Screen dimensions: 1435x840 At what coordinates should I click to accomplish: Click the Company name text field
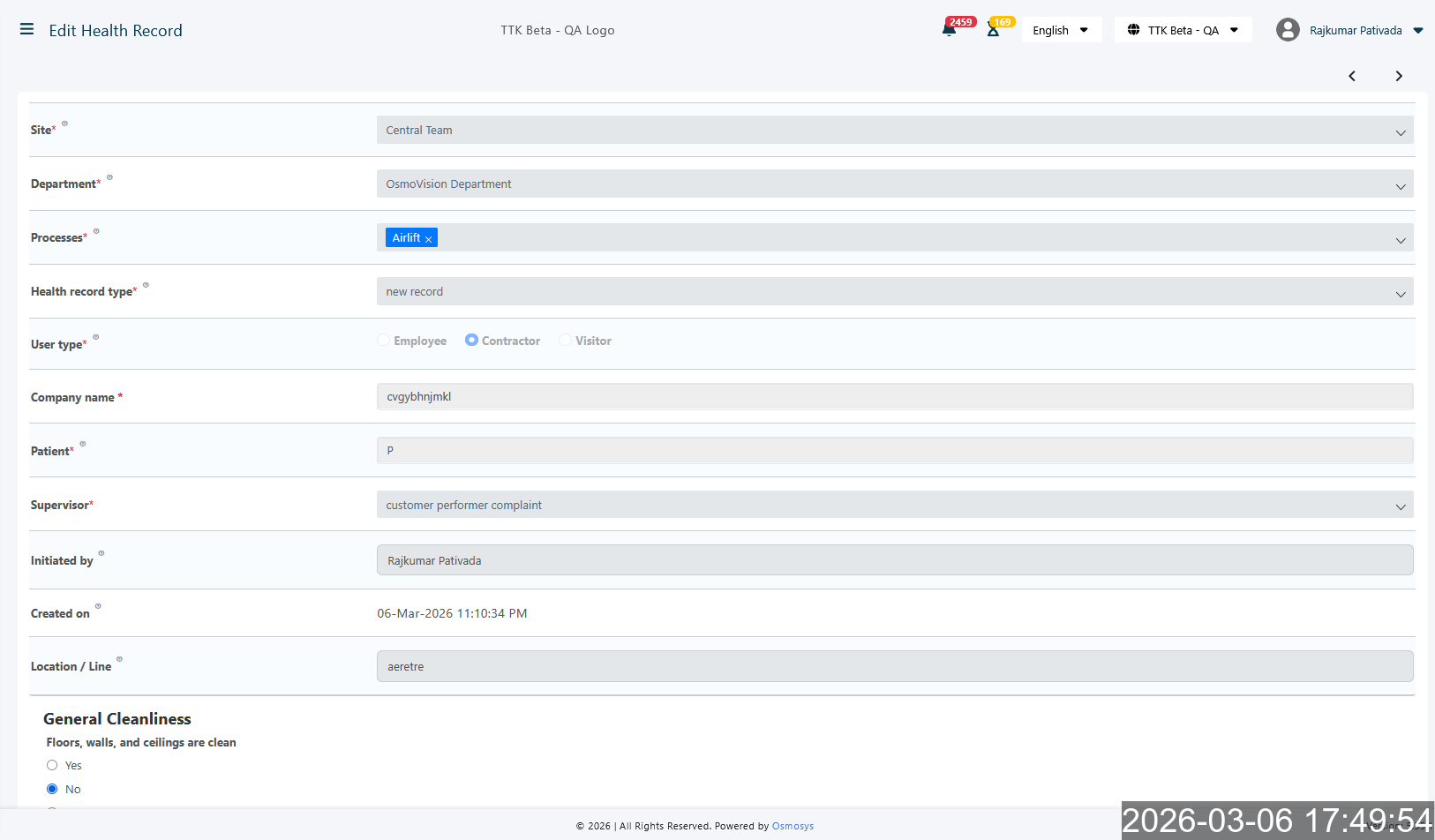tap(894, 397)
